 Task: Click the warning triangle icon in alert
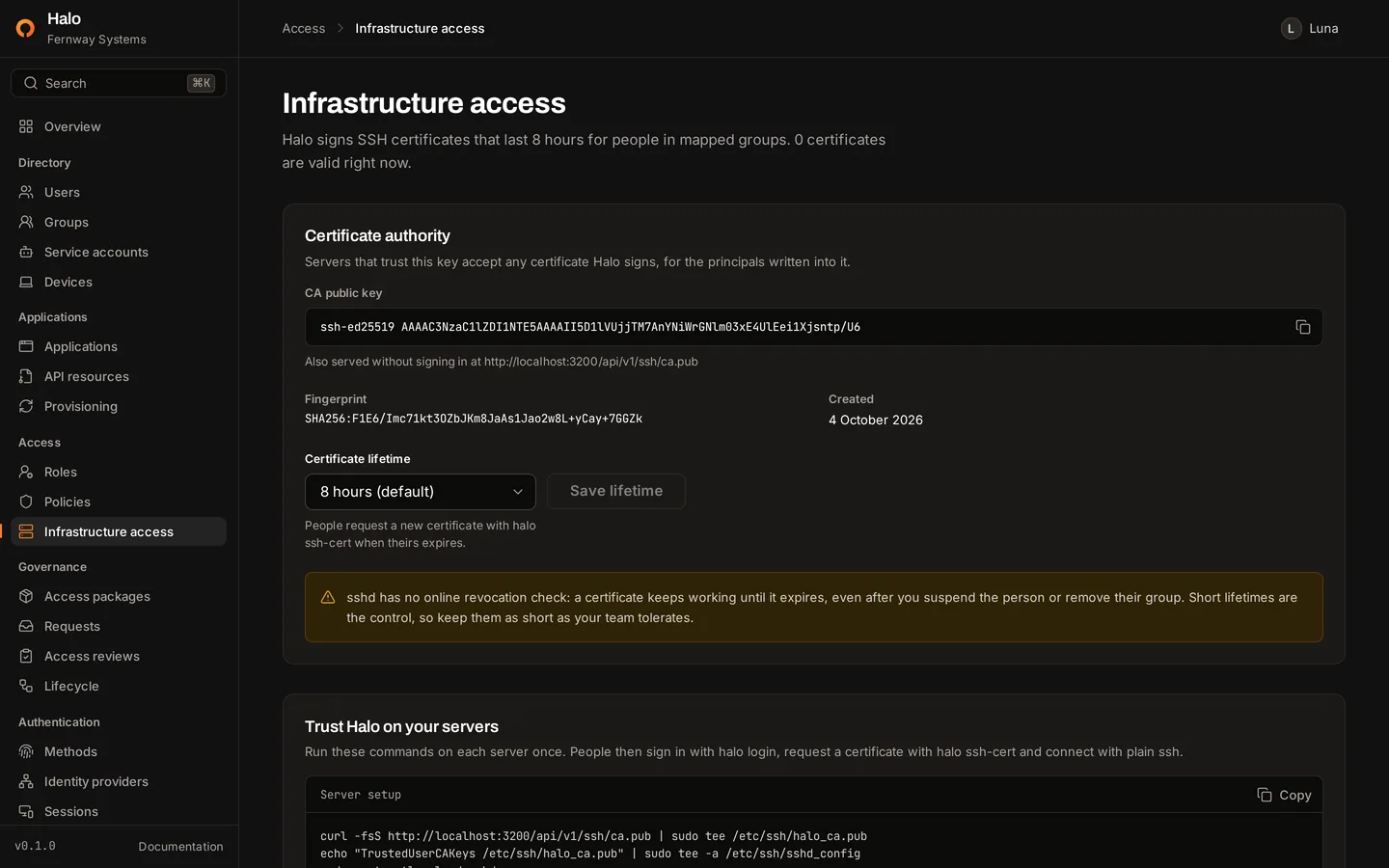328,598
